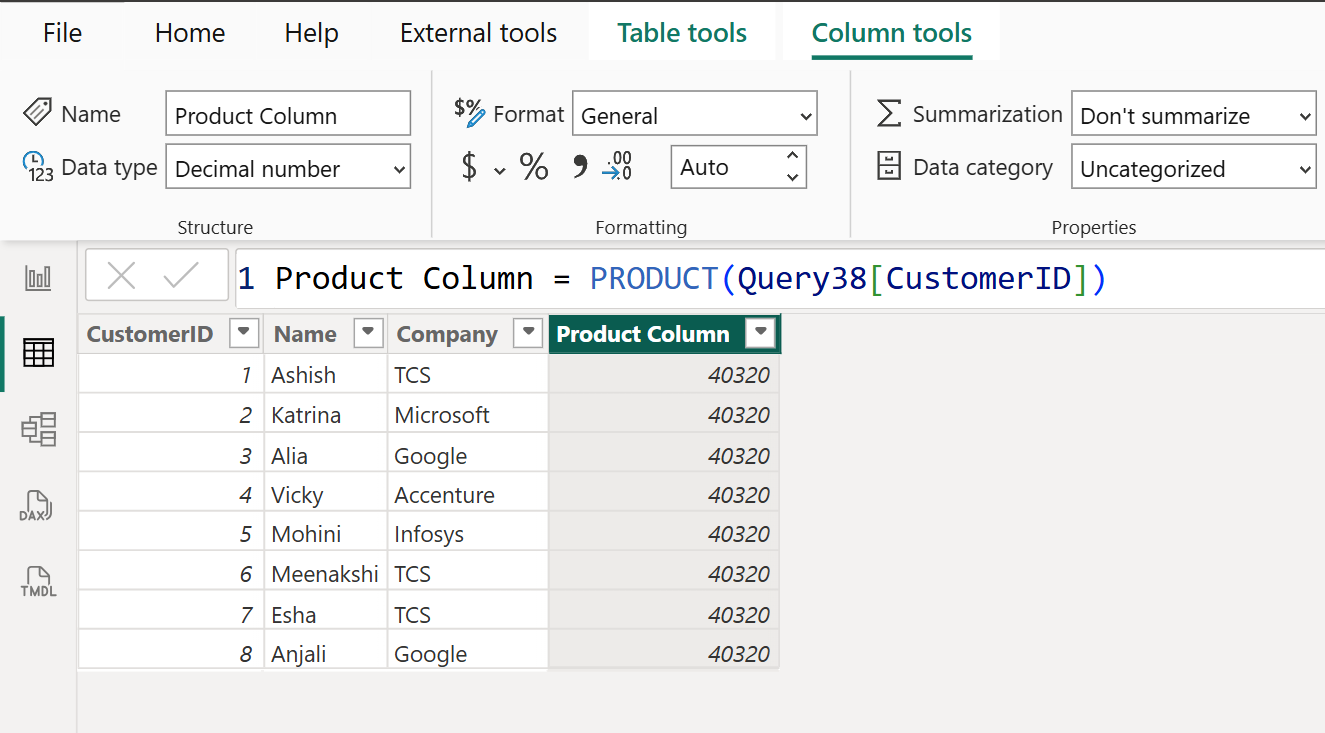
Task: Click the Name tag icon
Action: (38, 113)
